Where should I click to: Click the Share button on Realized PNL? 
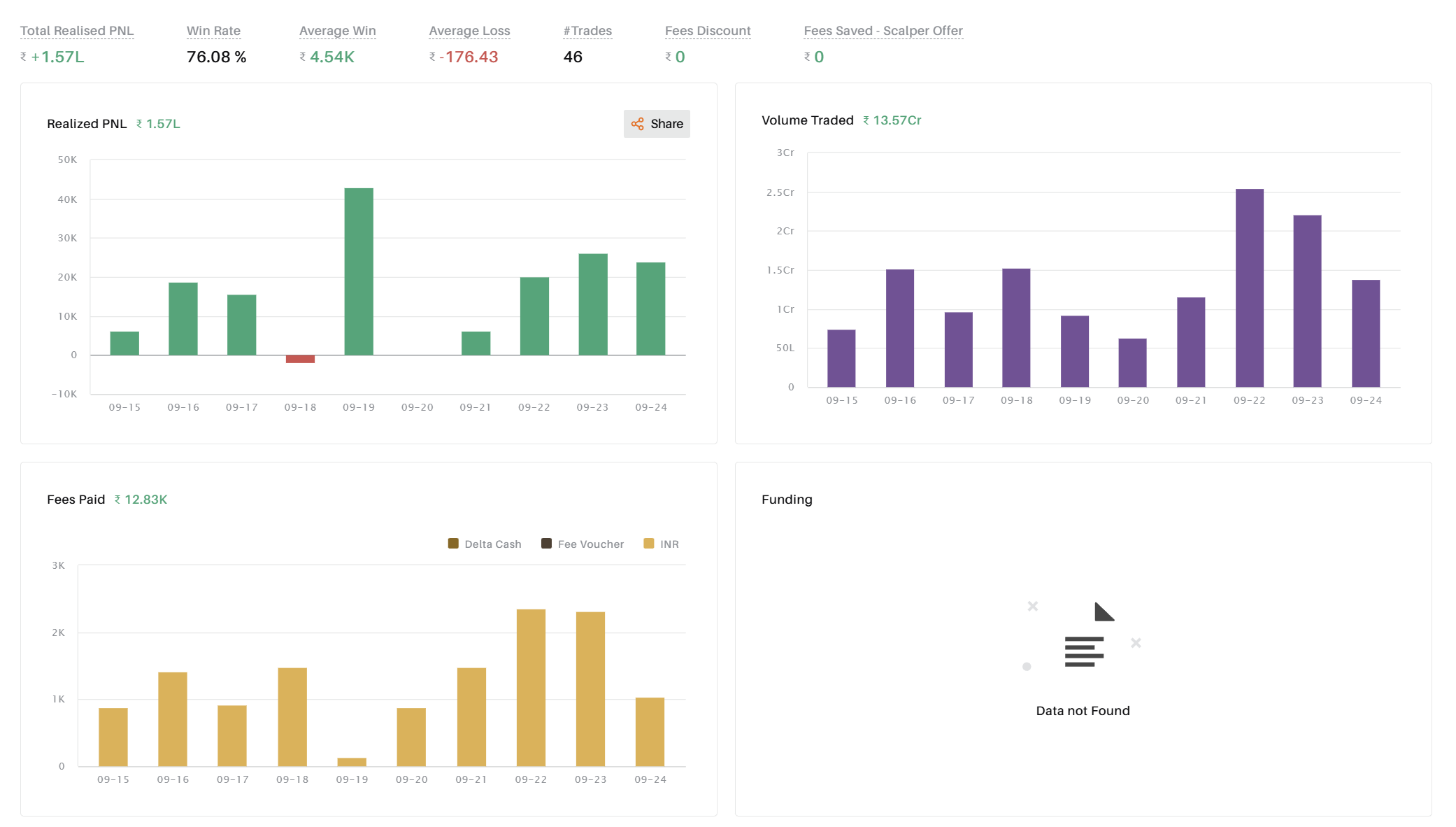(x=657, y=124)
